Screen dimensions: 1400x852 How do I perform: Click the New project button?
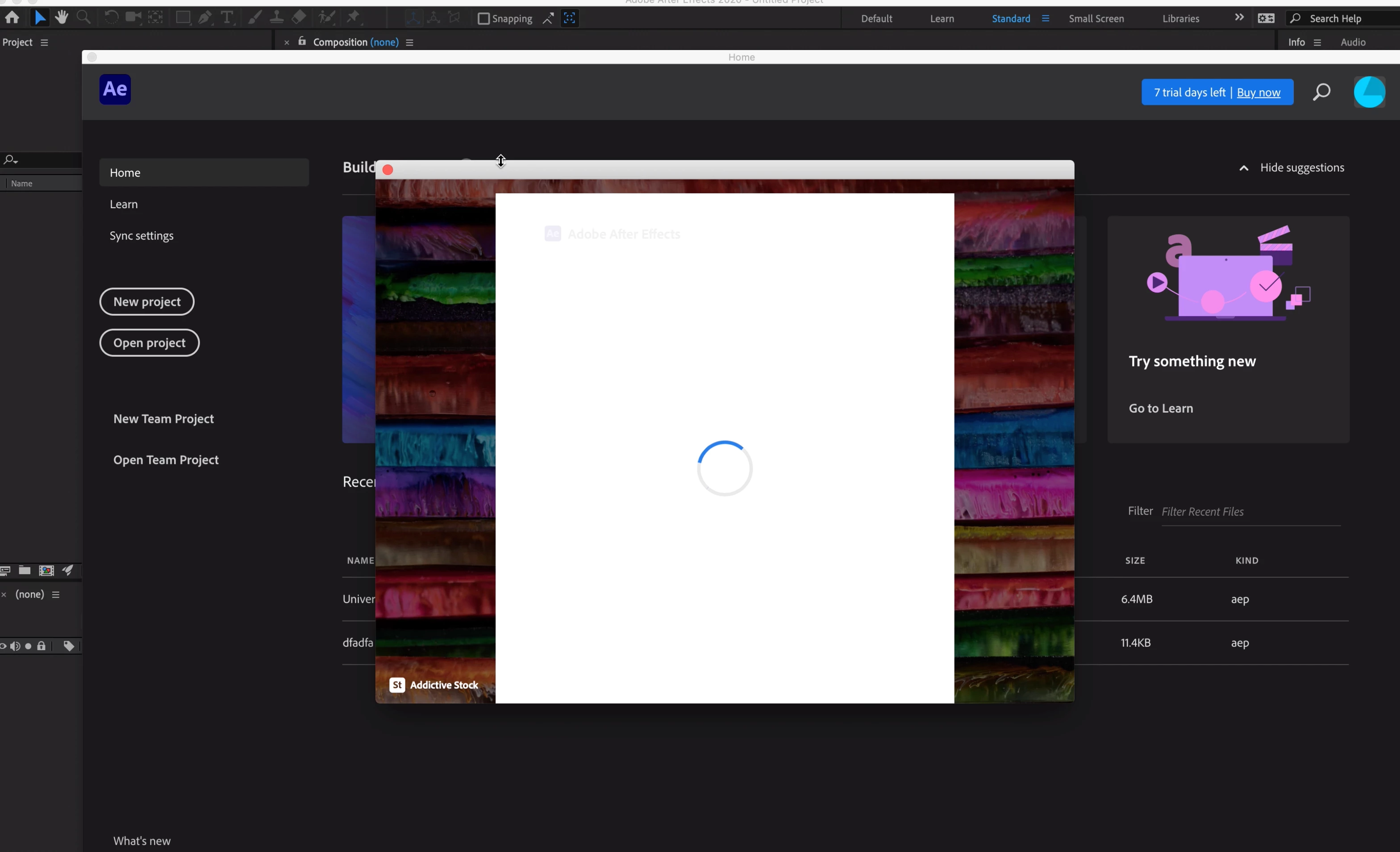pos(146,302)
